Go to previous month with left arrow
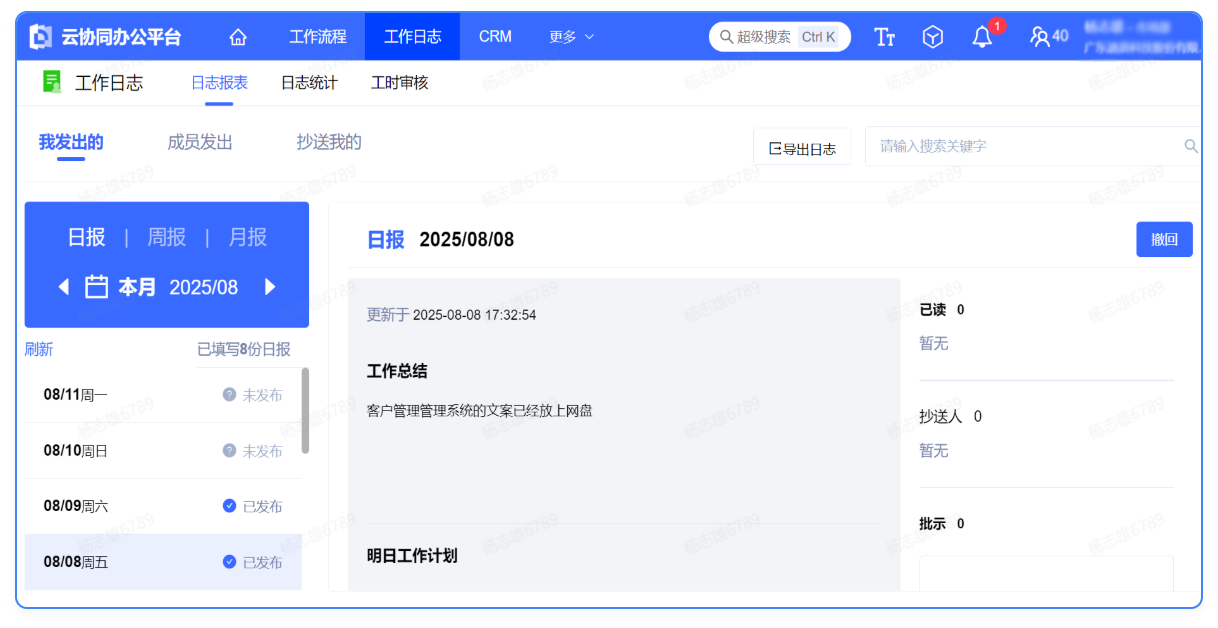Image resolution: width=1218 pixels, height=628 pixels. pos(64,287)
